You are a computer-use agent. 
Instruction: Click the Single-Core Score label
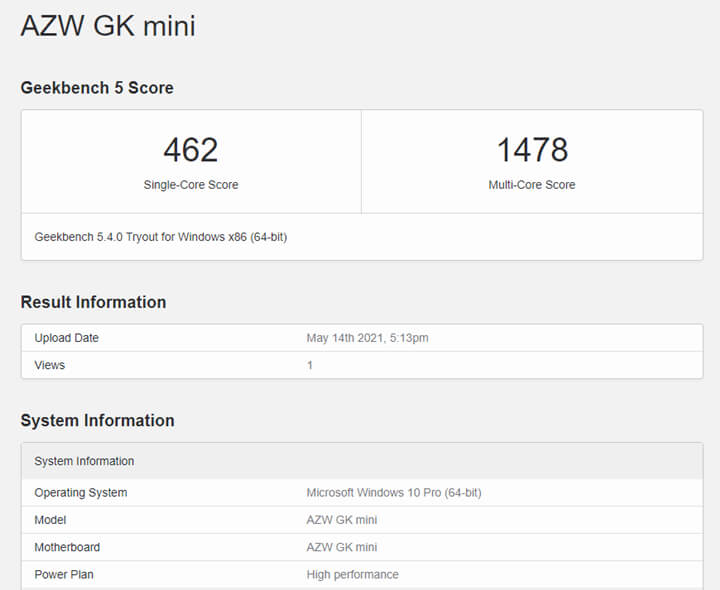point(191,185)
